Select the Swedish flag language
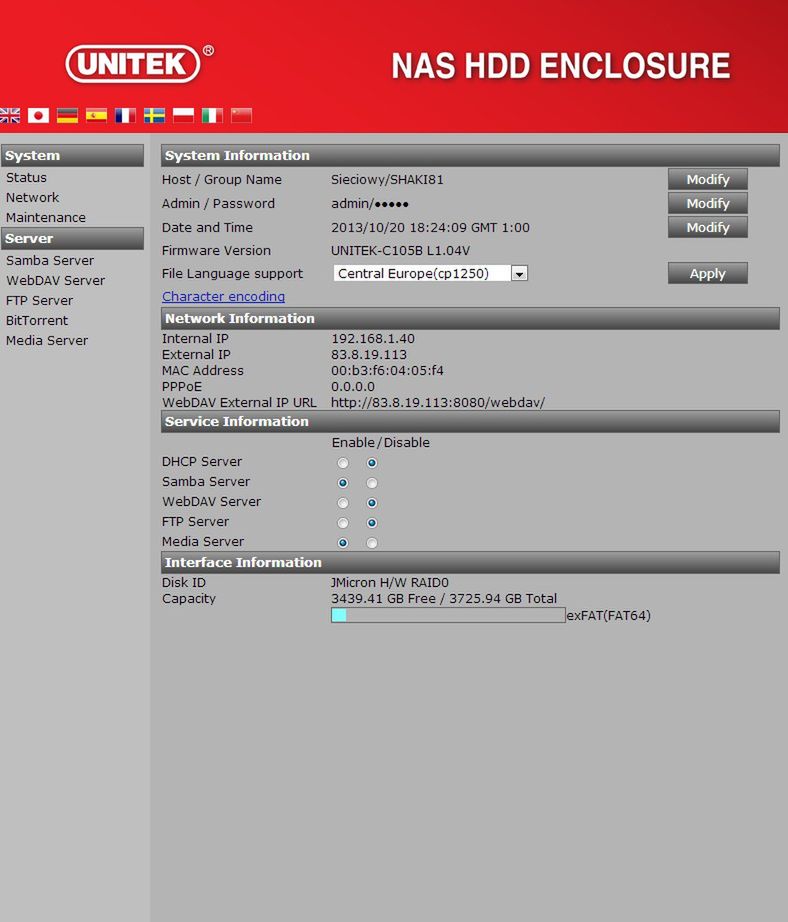Screen dimensions: 788x922 tap(154, 115)
